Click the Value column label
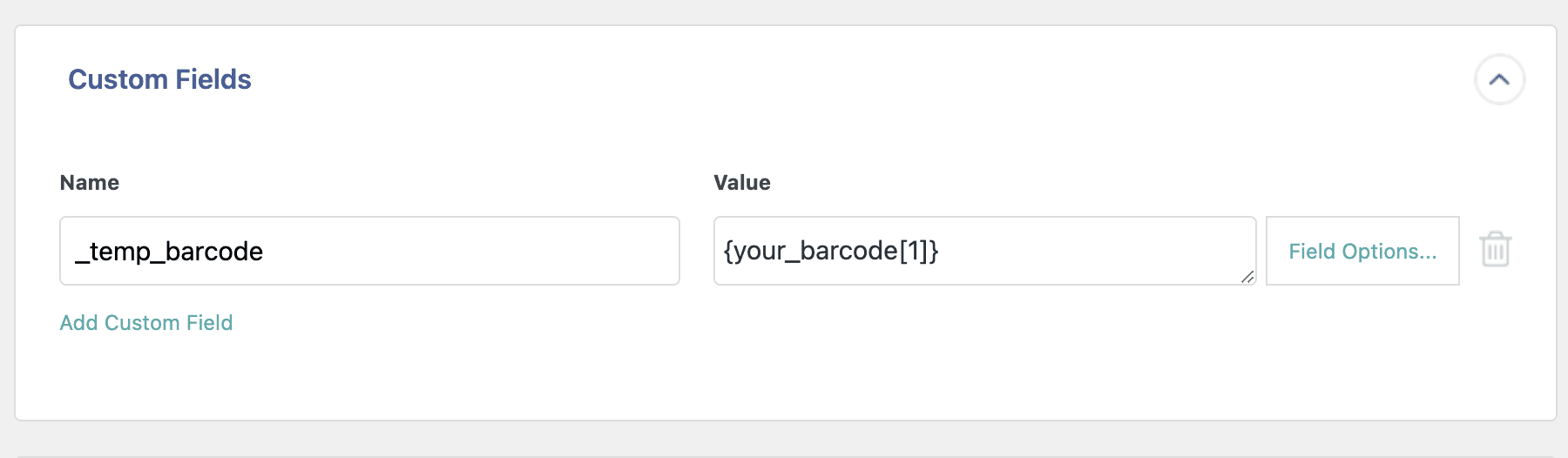 coord(742,183)
